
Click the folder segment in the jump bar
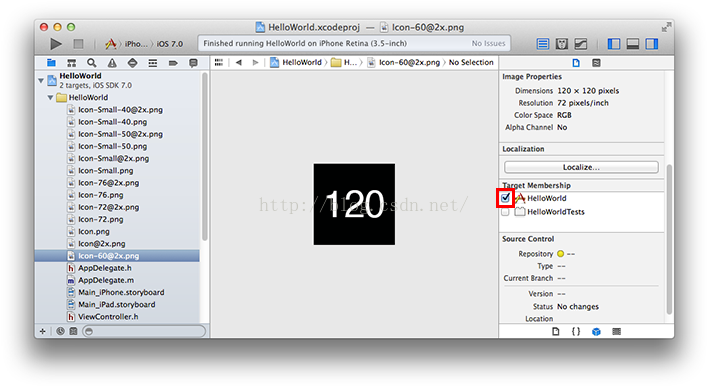point(344,62)
